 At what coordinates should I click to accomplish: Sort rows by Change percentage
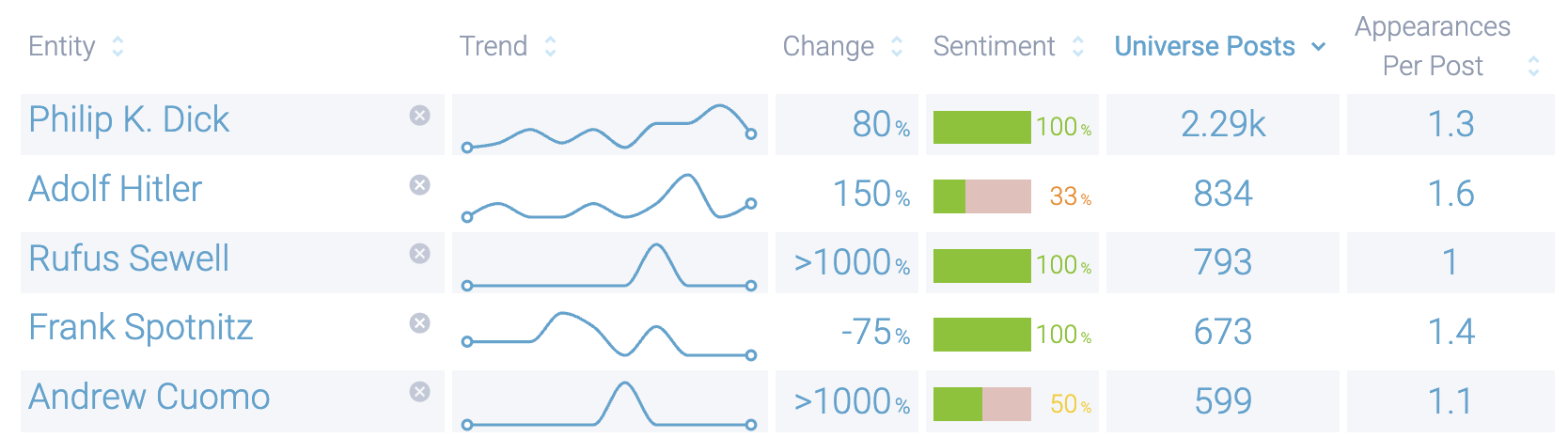tap(897, 46)
